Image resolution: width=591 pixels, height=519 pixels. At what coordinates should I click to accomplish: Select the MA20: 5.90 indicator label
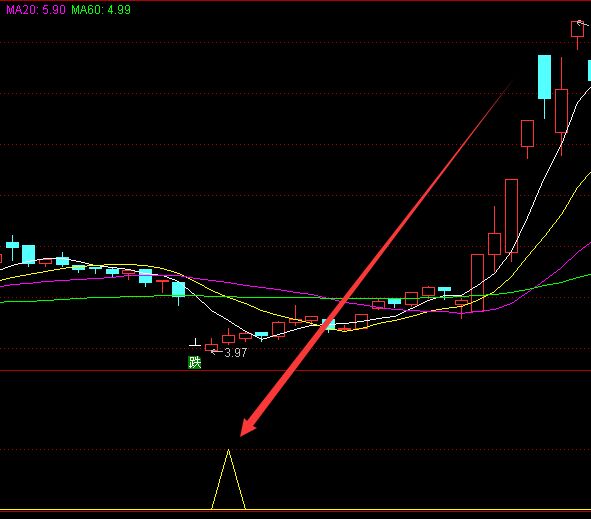click(x=36, y=10)
